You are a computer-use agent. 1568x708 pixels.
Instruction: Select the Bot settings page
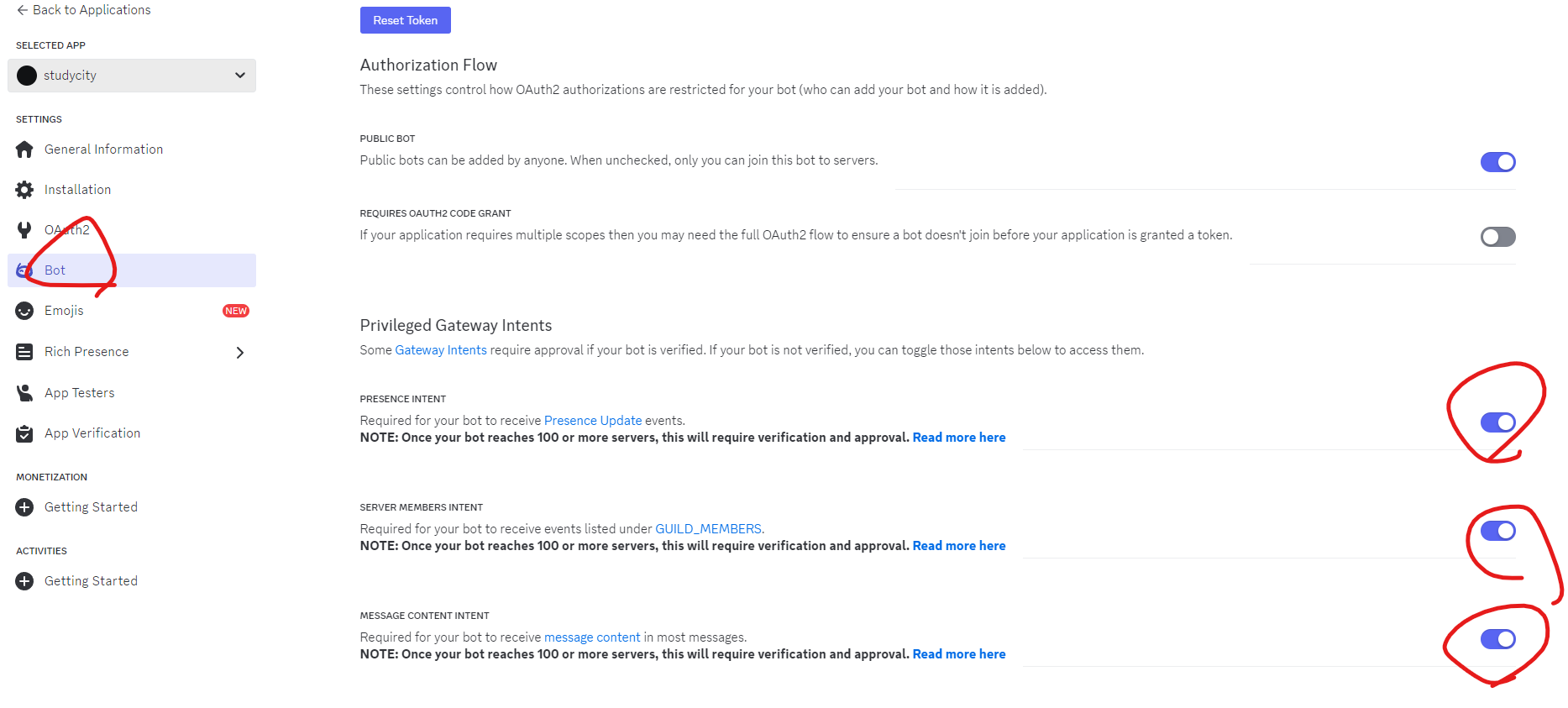pyautogui.click(x=132, y=270)
